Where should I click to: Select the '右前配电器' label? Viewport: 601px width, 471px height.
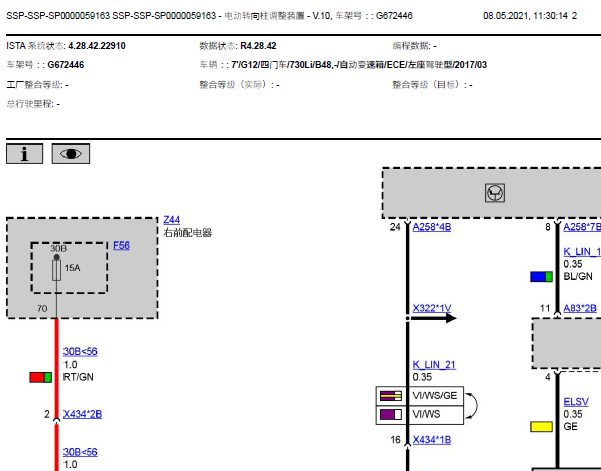pyautogui.click(x=188, y=233)
